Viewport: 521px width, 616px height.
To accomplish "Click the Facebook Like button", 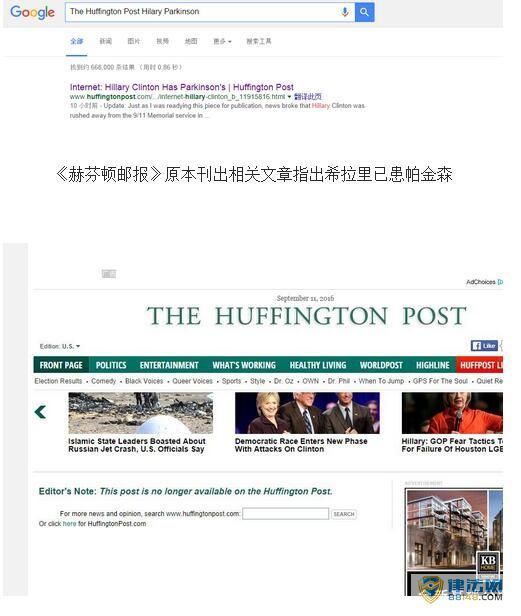I will pos(484,346).
